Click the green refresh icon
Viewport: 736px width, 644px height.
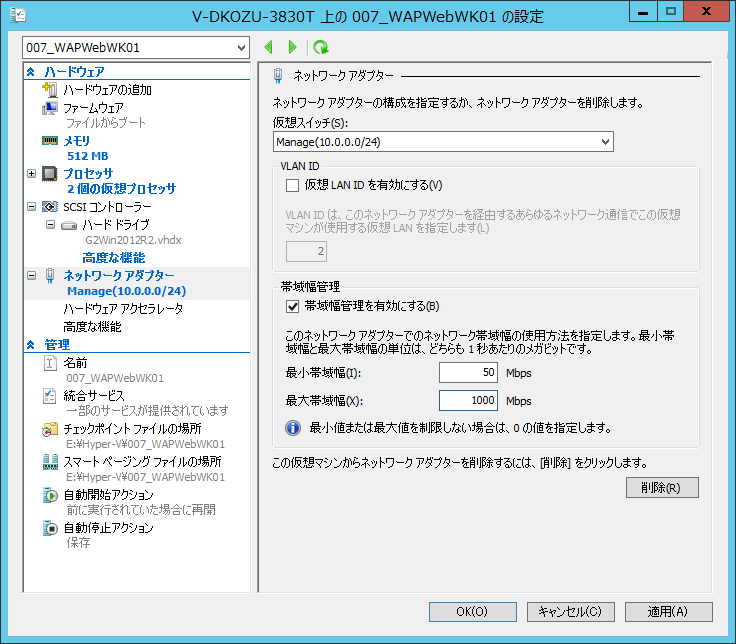click(321, 47)
